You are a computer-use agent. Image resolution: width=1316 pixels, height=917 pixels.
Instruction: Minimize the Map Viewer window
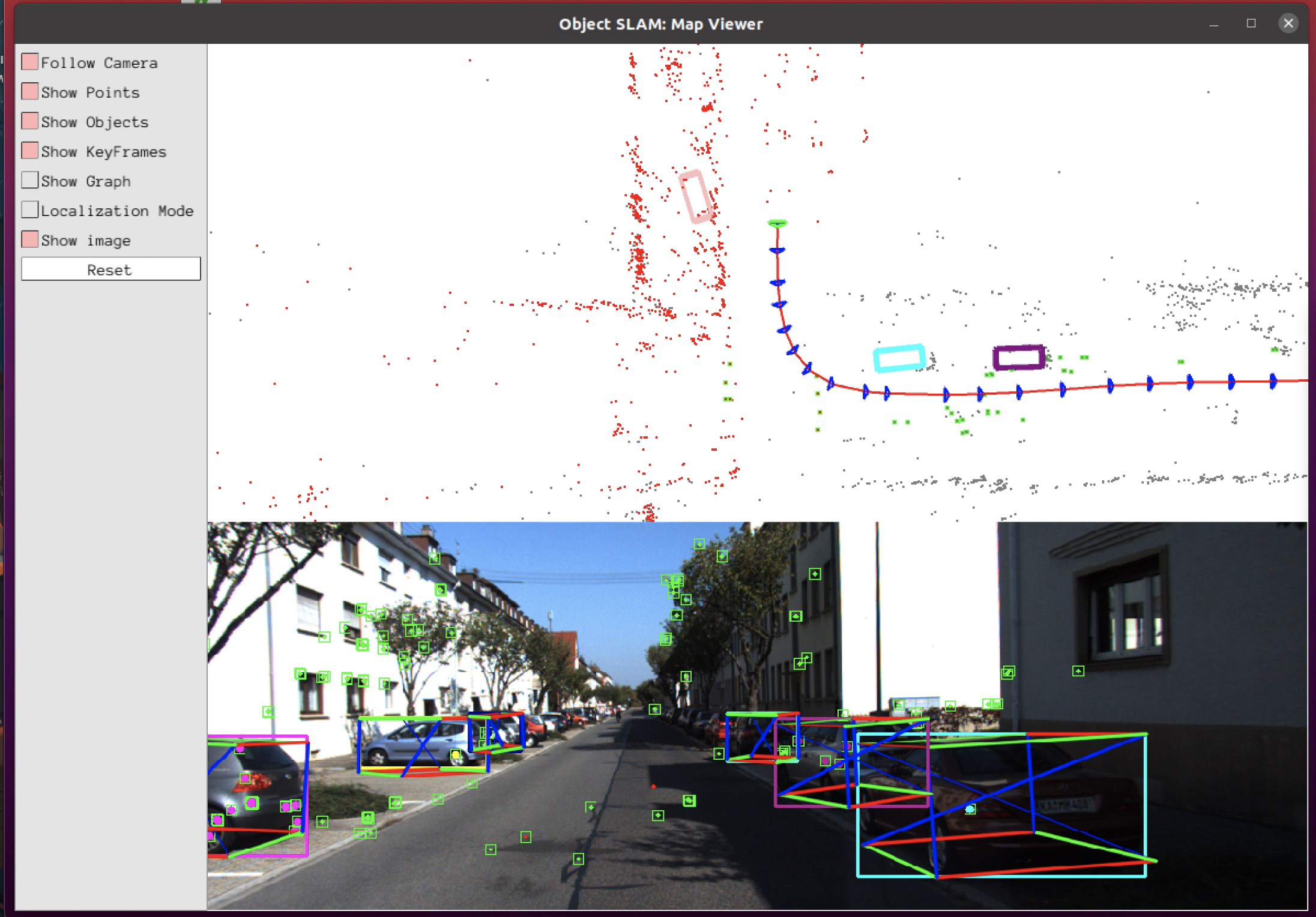1214,23
